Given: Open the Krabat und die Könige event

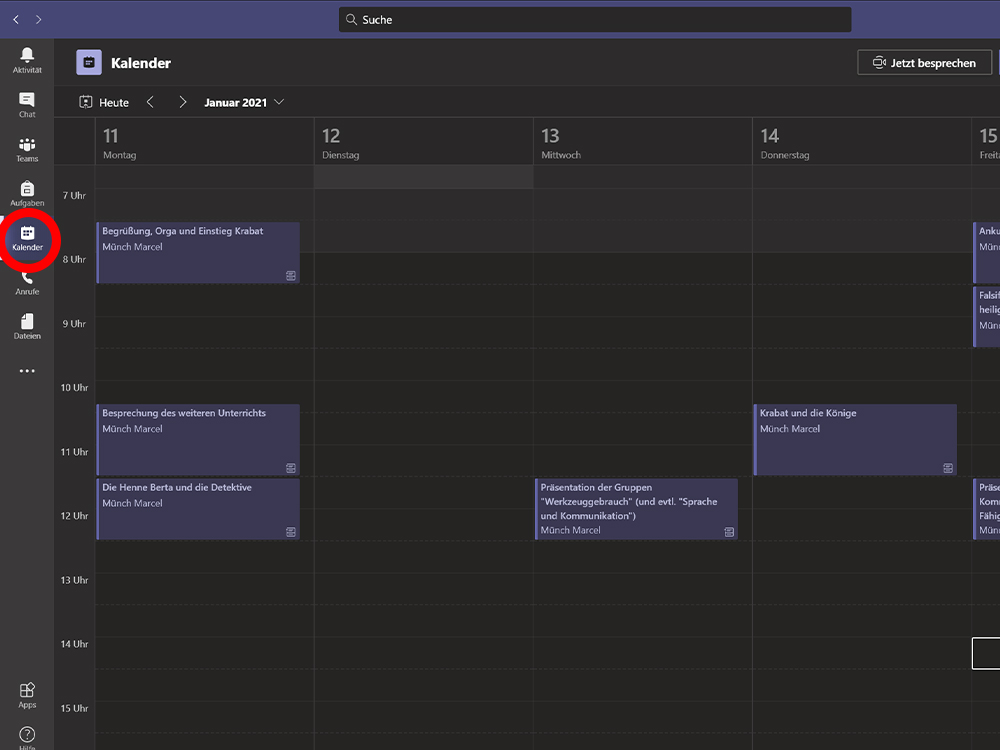Looking at the screenshot, I should pos(855,439).
